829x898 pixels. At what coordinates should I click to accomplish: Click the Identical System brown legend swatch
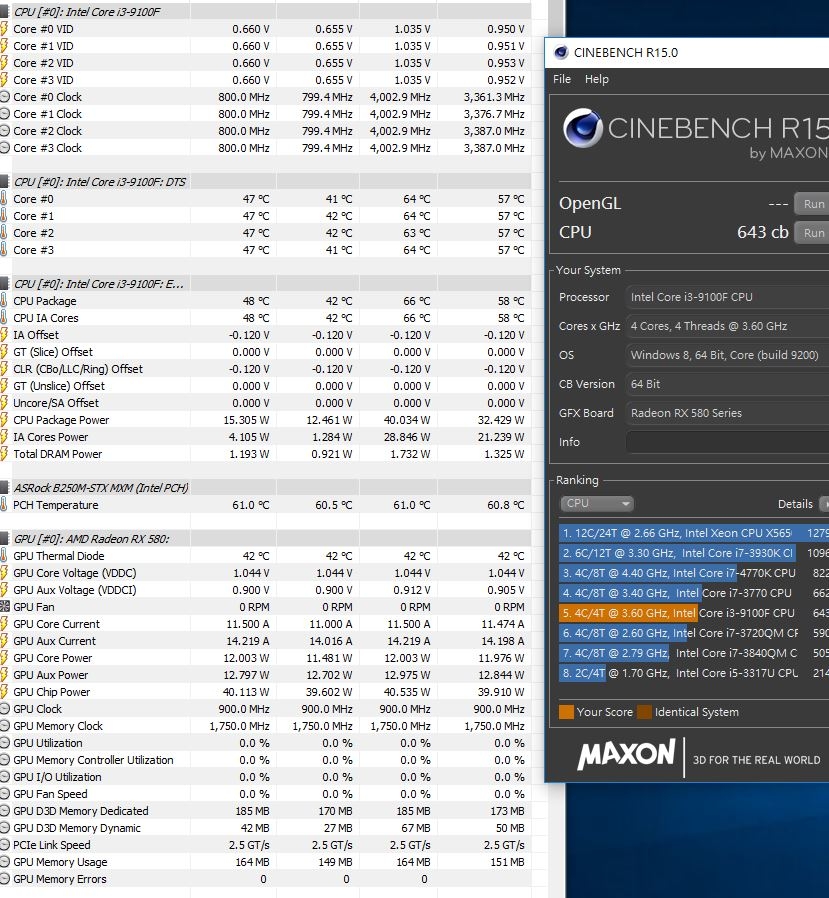[x=645, y=712]
